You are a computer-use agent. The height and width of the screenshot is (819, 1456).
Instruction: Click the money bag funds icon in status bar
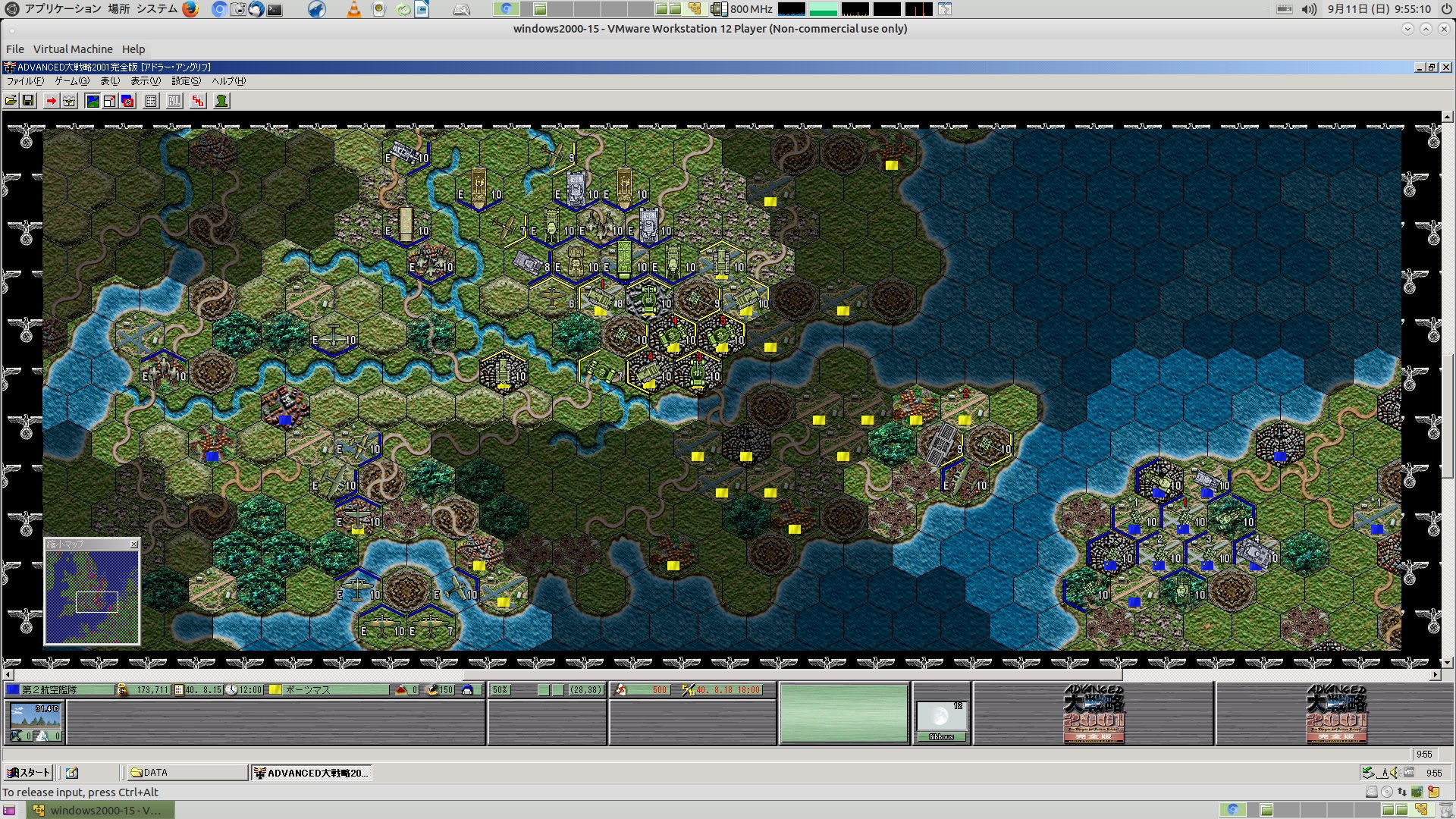(x=122, y=689)
